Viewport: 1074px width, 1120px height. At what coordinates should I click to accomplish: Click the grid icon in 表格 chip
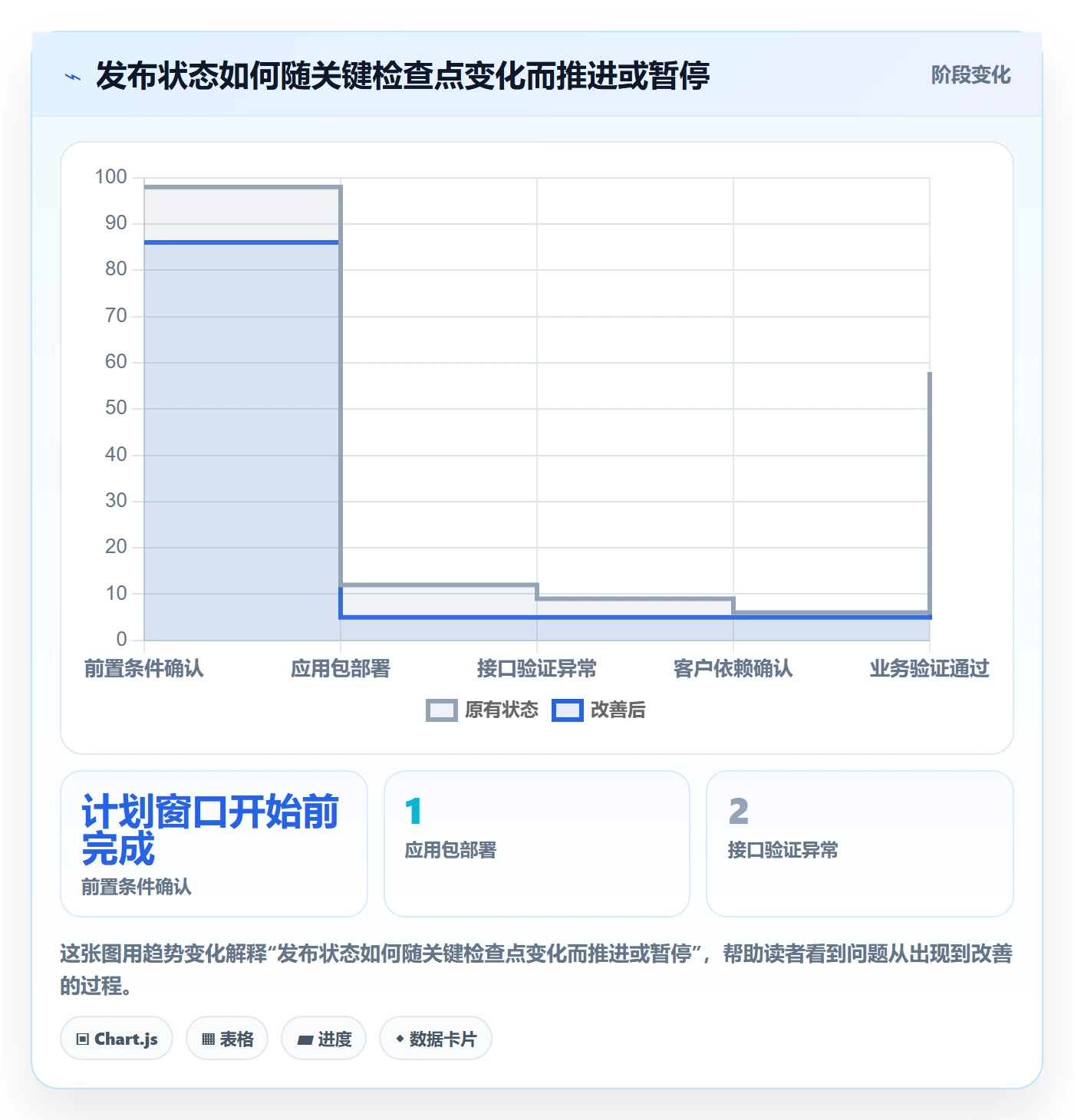tap(208, 1039)
